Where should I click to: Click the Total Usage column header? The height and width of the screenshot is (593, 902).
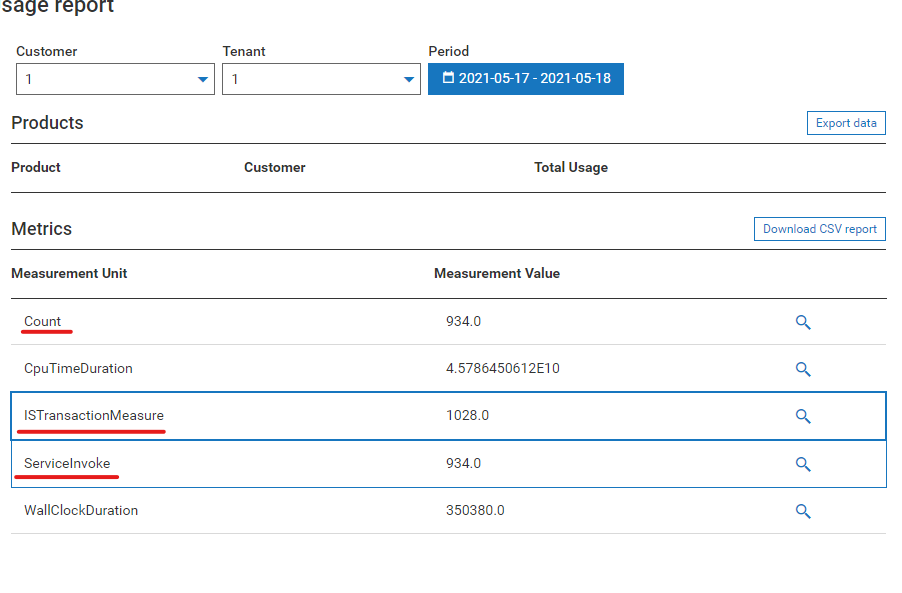pyautogui.click(x=570, y=167)
